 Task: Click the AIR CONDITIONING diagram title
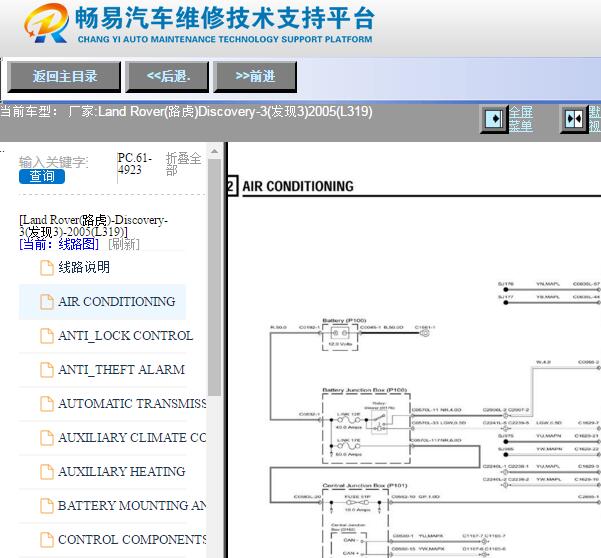click(x=298, y=186)
